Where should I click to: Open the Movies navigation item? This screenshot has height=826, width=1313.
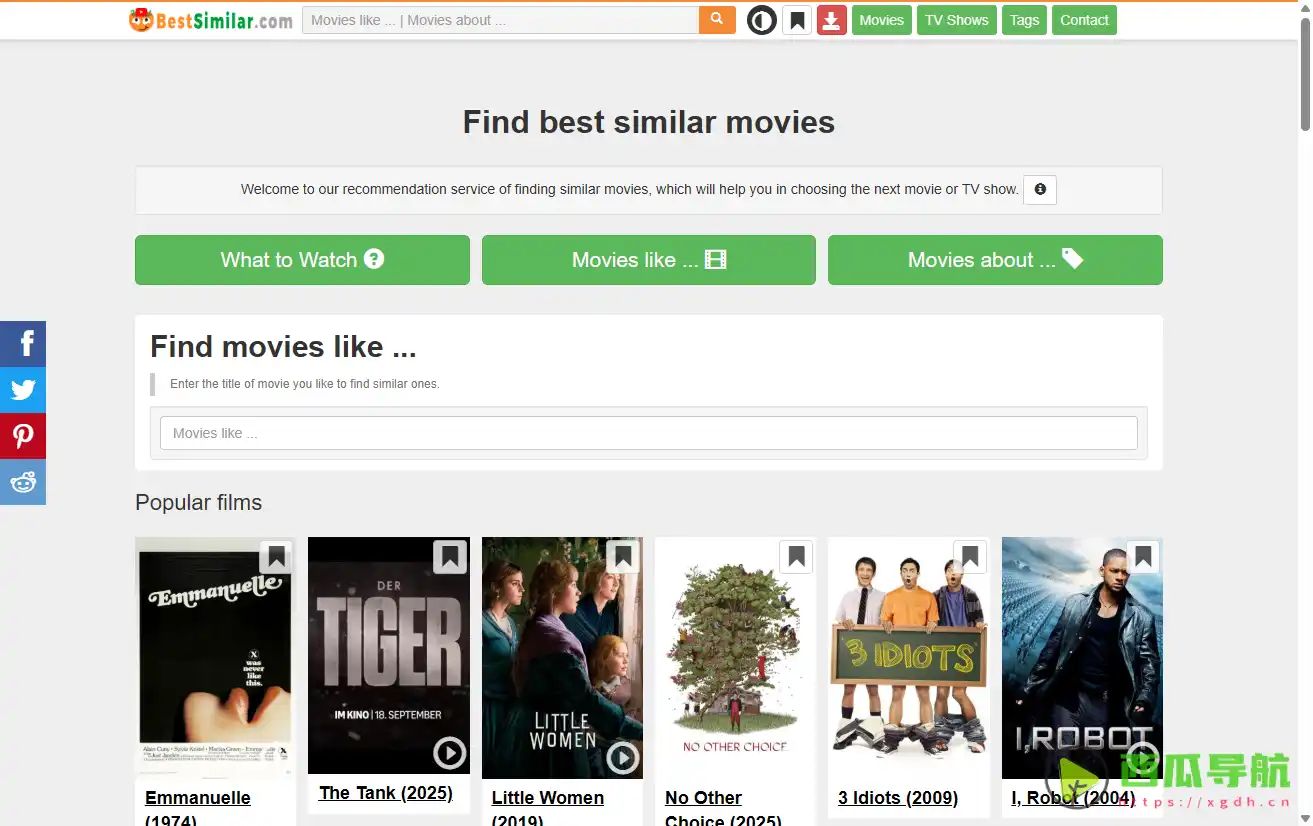click(881, 19)
